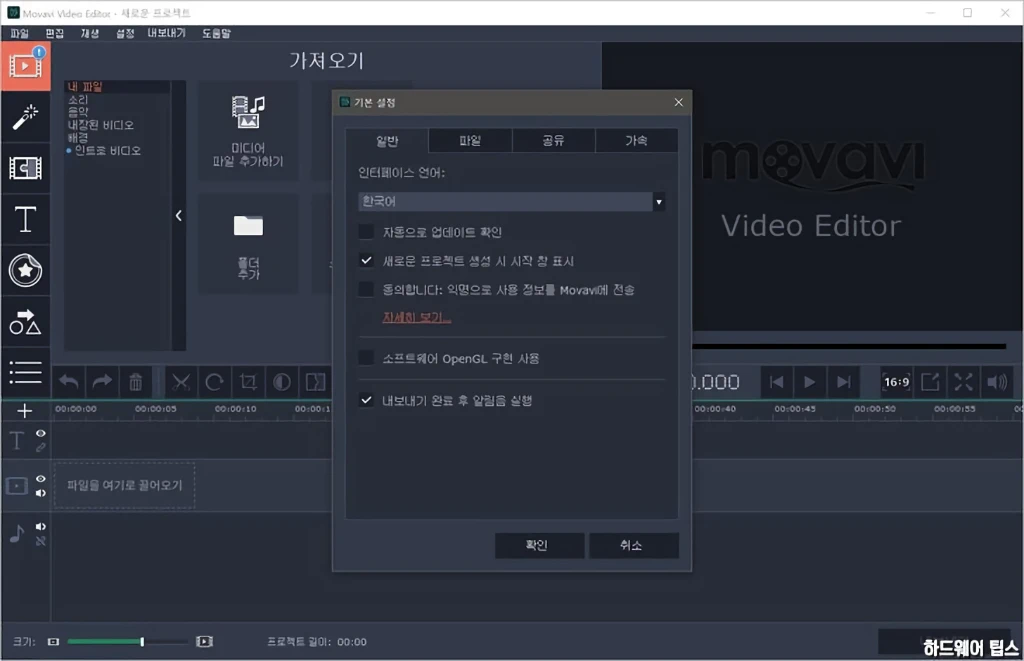Collapse the media library side panel
The height and width of the screenshot is (661, 1024).
pyautogui.click(x=179, y=215)
